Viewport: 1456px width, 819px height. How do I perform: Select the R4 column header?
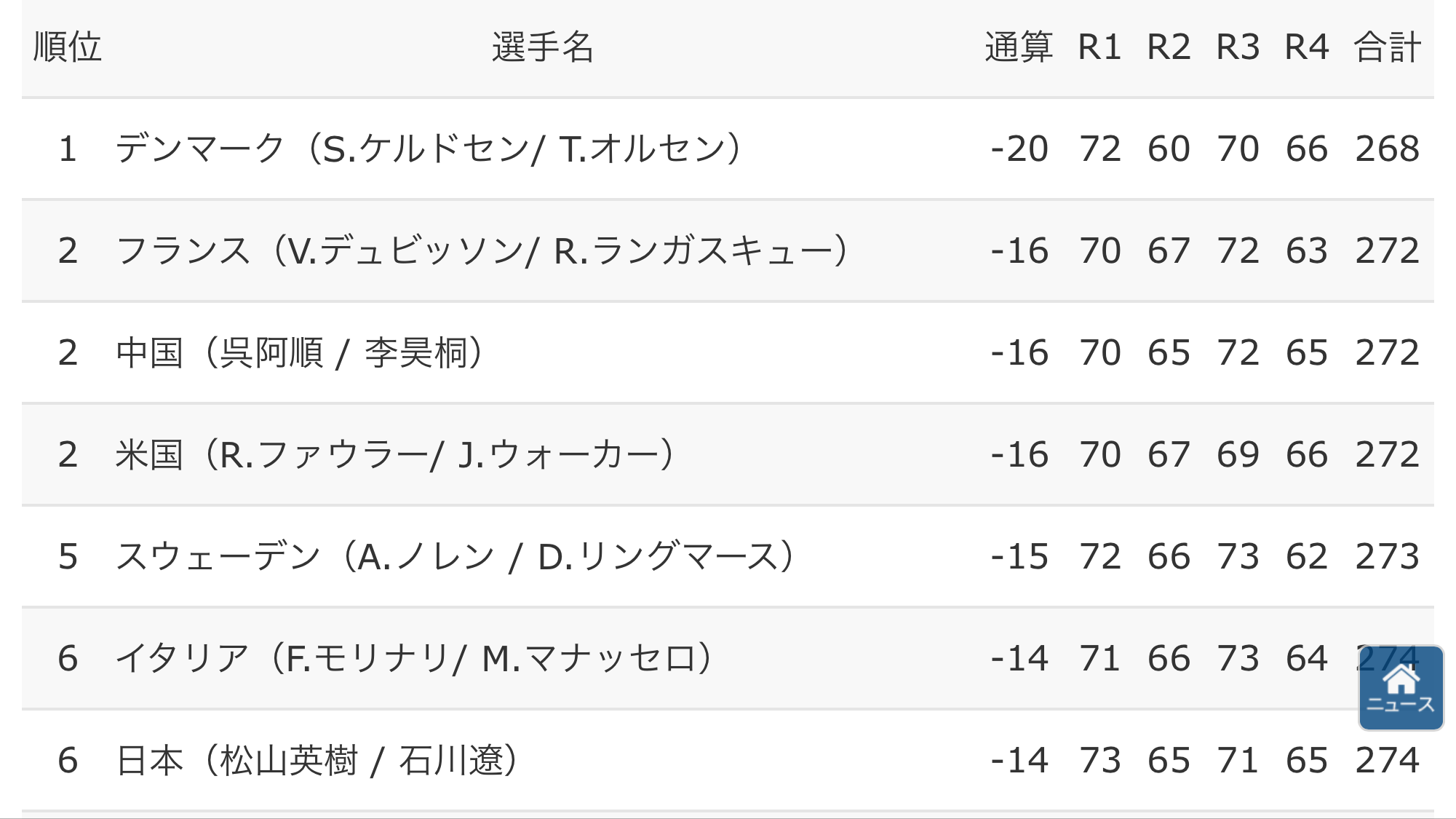(1307, 47)
